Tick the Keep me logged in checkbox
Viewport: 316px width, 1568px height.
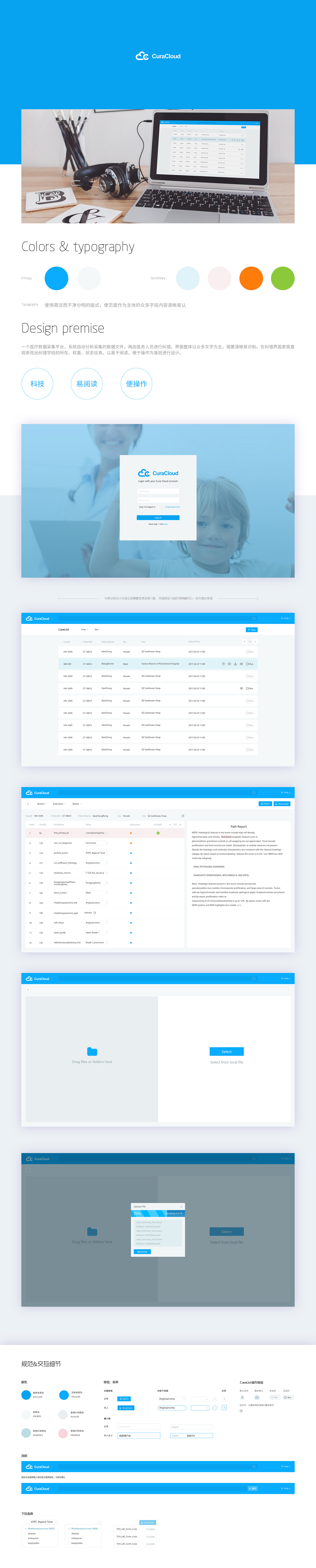138,507
